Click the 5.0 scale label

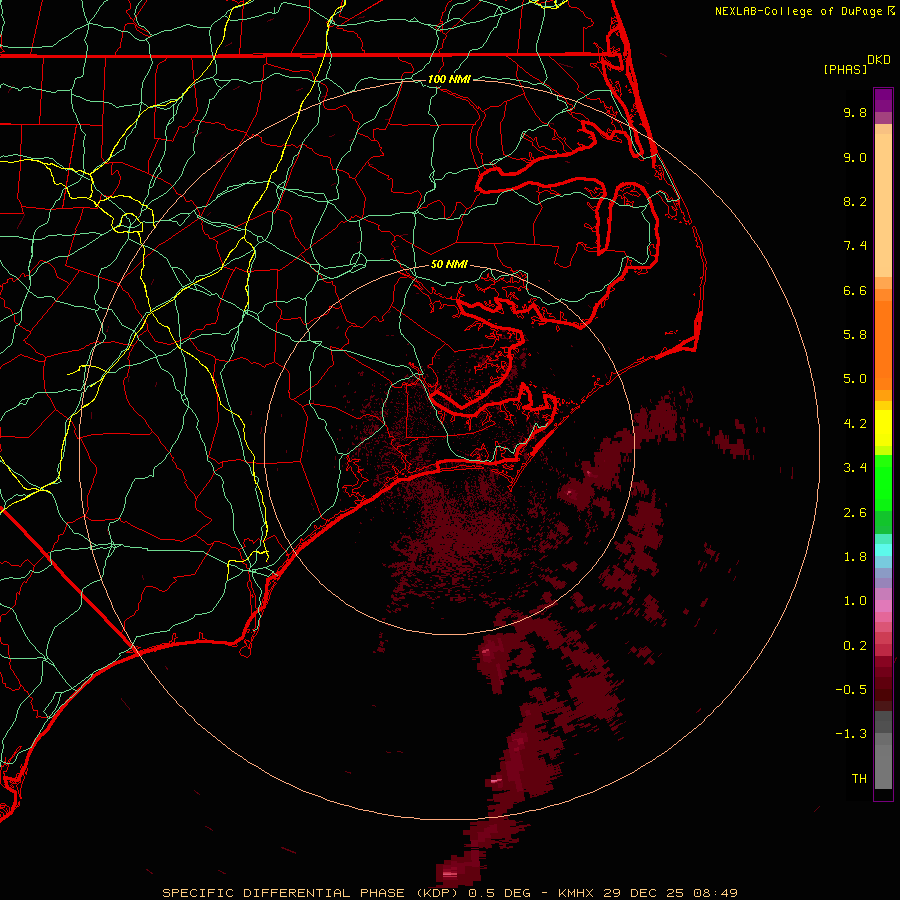(x=855, y=379)
